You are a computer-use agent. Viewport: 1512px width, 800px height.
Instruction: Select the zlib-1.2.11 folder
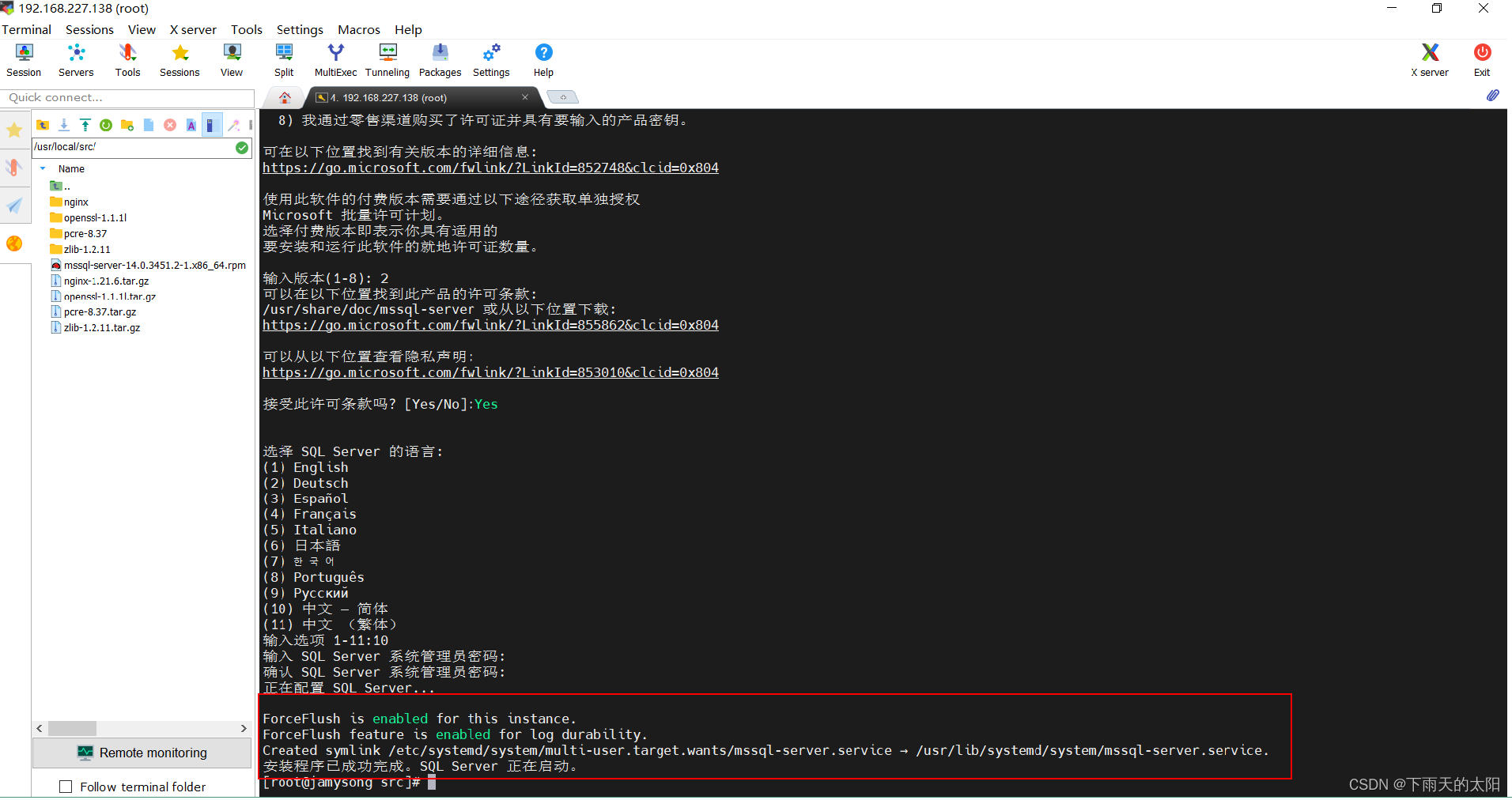[x=80, y=250]
